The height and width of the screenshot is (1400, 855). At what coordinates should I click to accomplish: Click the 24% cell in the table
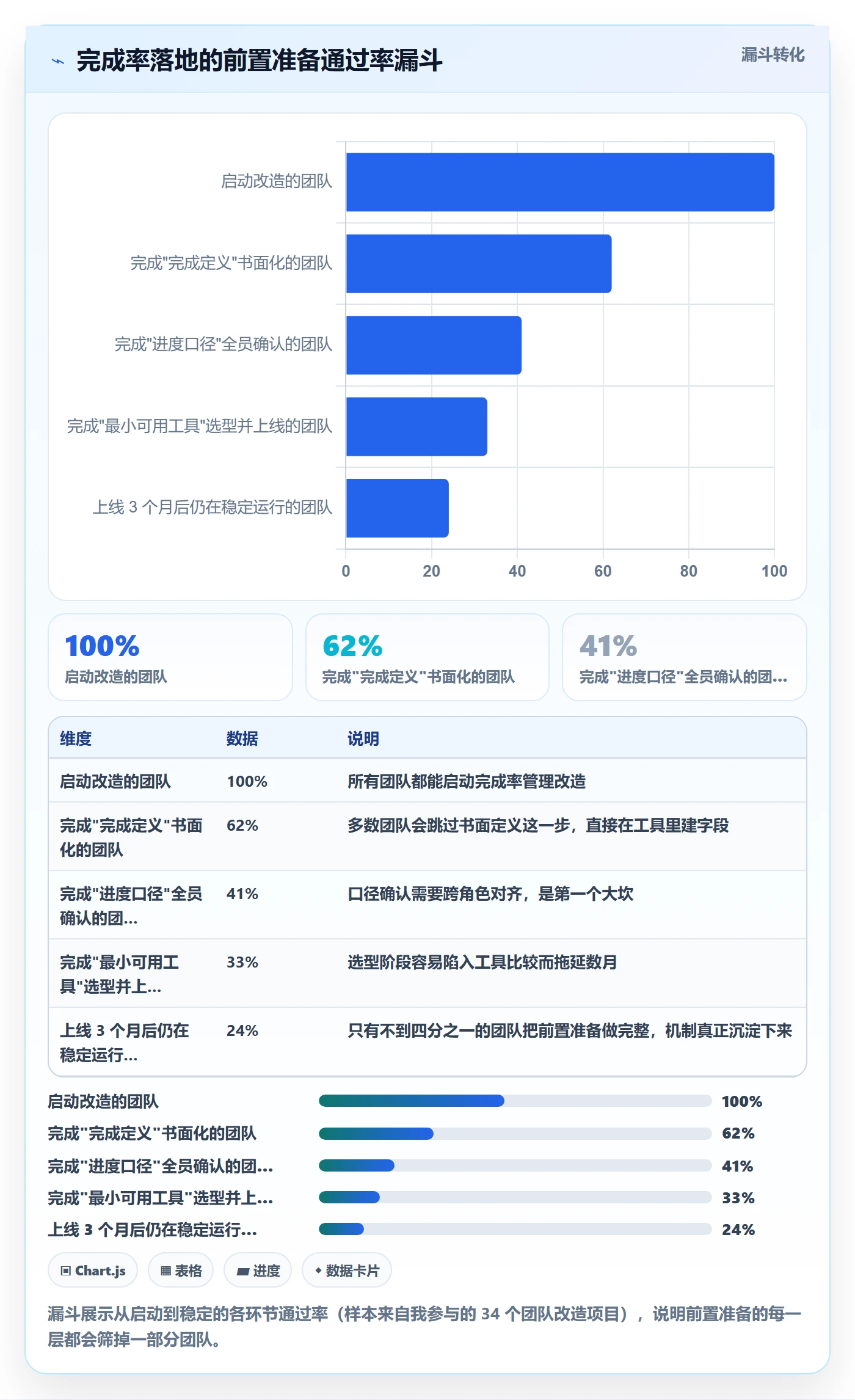[242, 1030]
